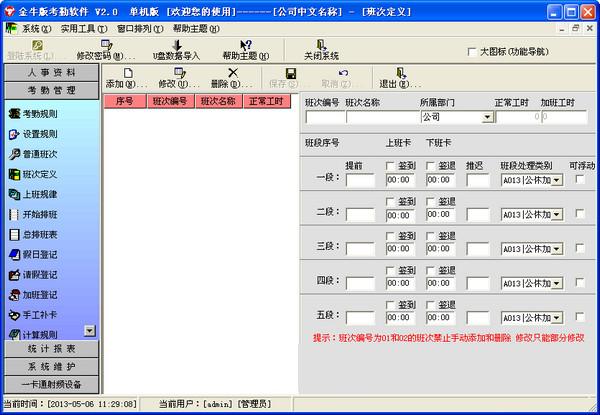Click the 添加 new record icon

point(128,73)
